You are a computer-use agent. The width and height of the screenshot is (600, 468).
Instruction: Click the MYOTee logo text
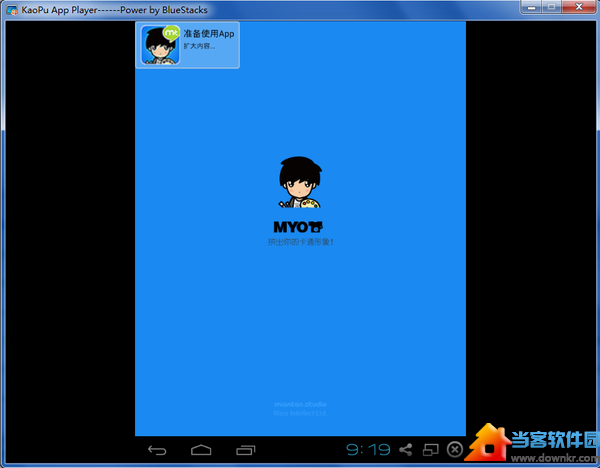(x=298, y=227)
